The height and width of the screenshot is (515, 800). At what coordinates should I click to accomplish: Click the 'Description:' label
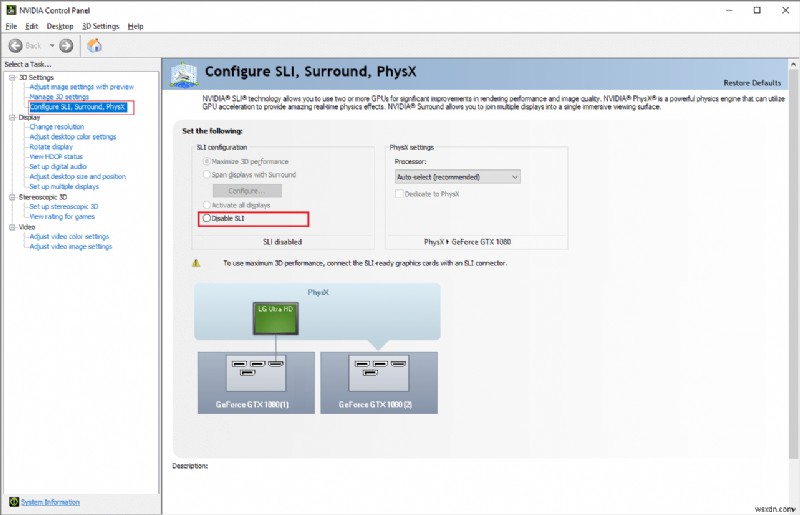tap(190, 466)
